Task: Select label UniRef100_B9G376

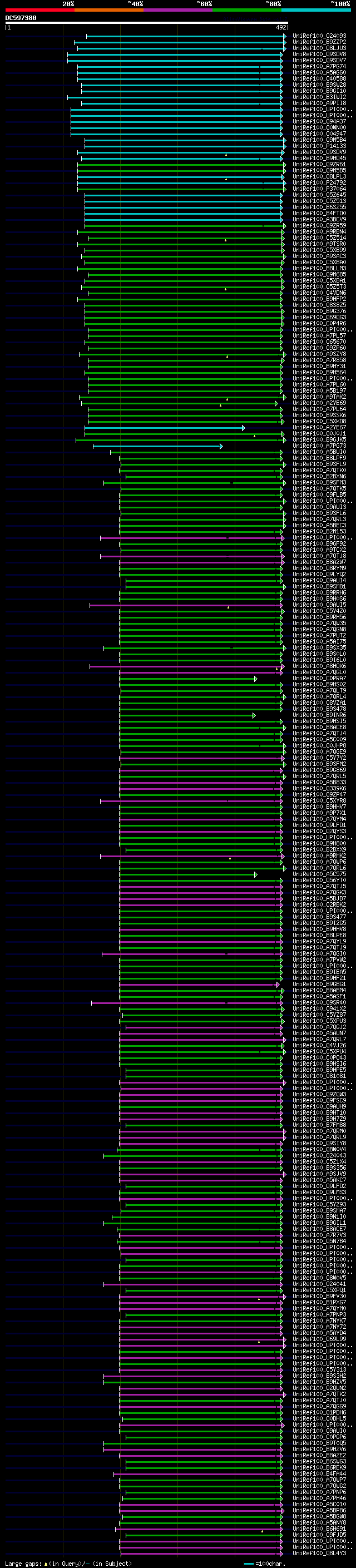Action: point(319,311)
